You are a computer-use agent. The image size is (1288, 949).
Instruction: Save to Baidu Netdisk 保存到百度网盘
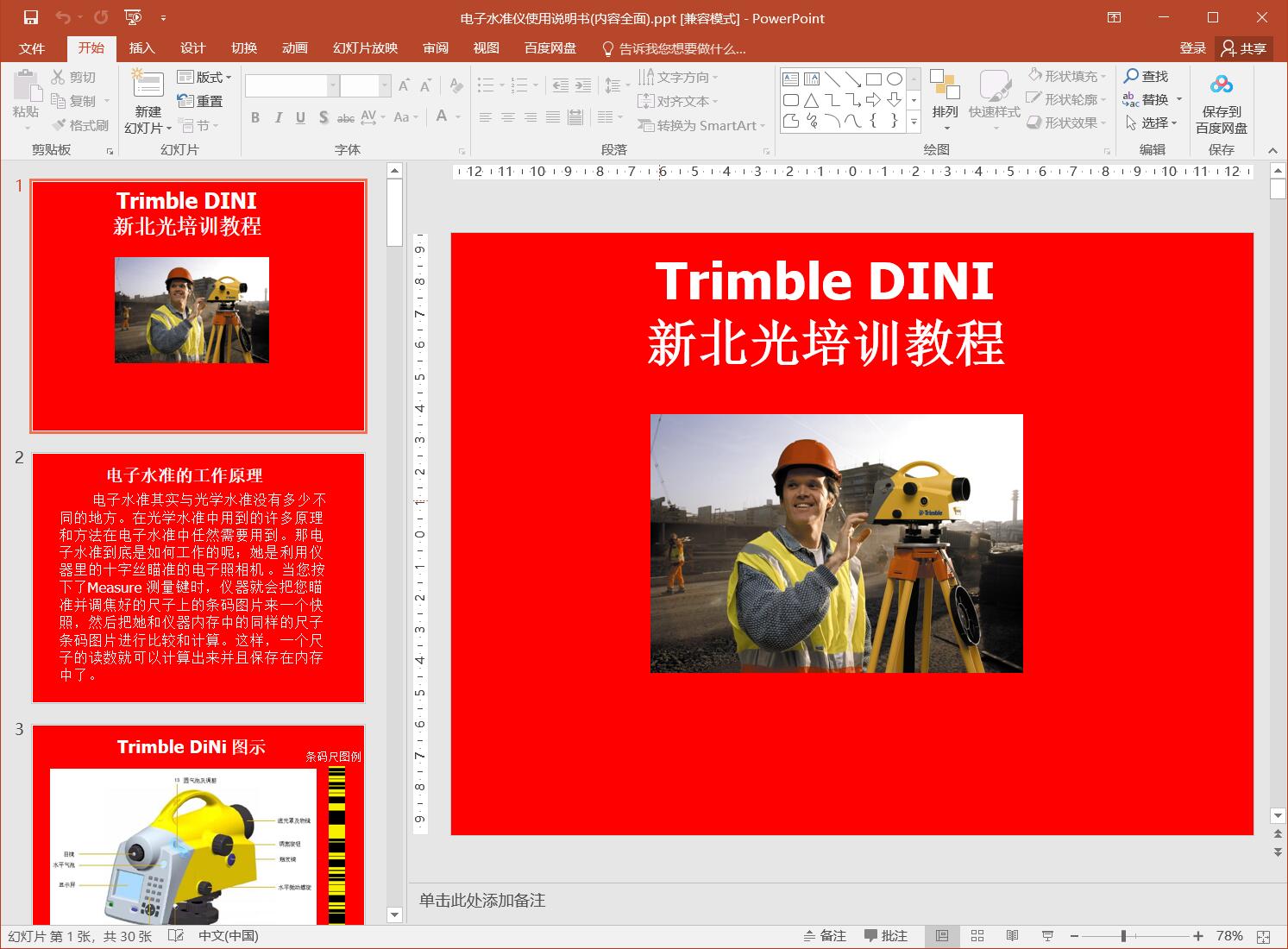pyautogui.click(x=1222, y=104)
